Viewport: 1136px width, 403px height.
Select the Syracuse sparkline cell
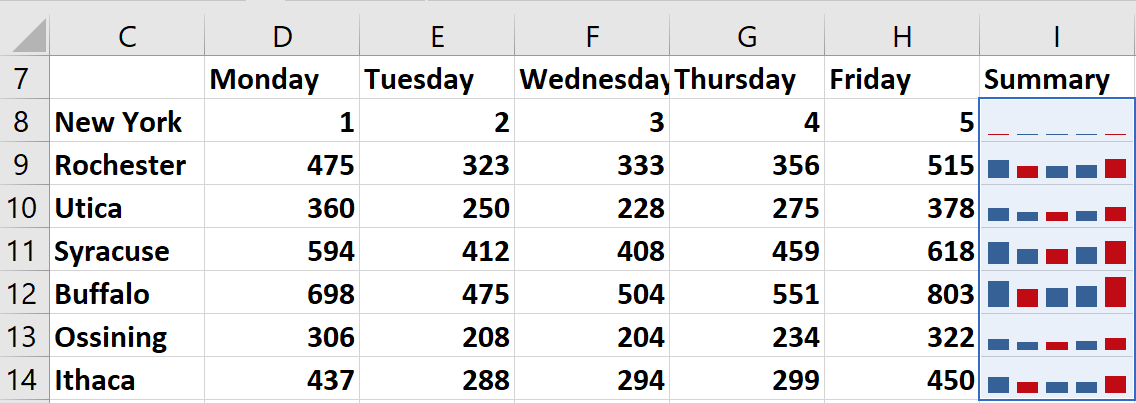pos(1057,251)
